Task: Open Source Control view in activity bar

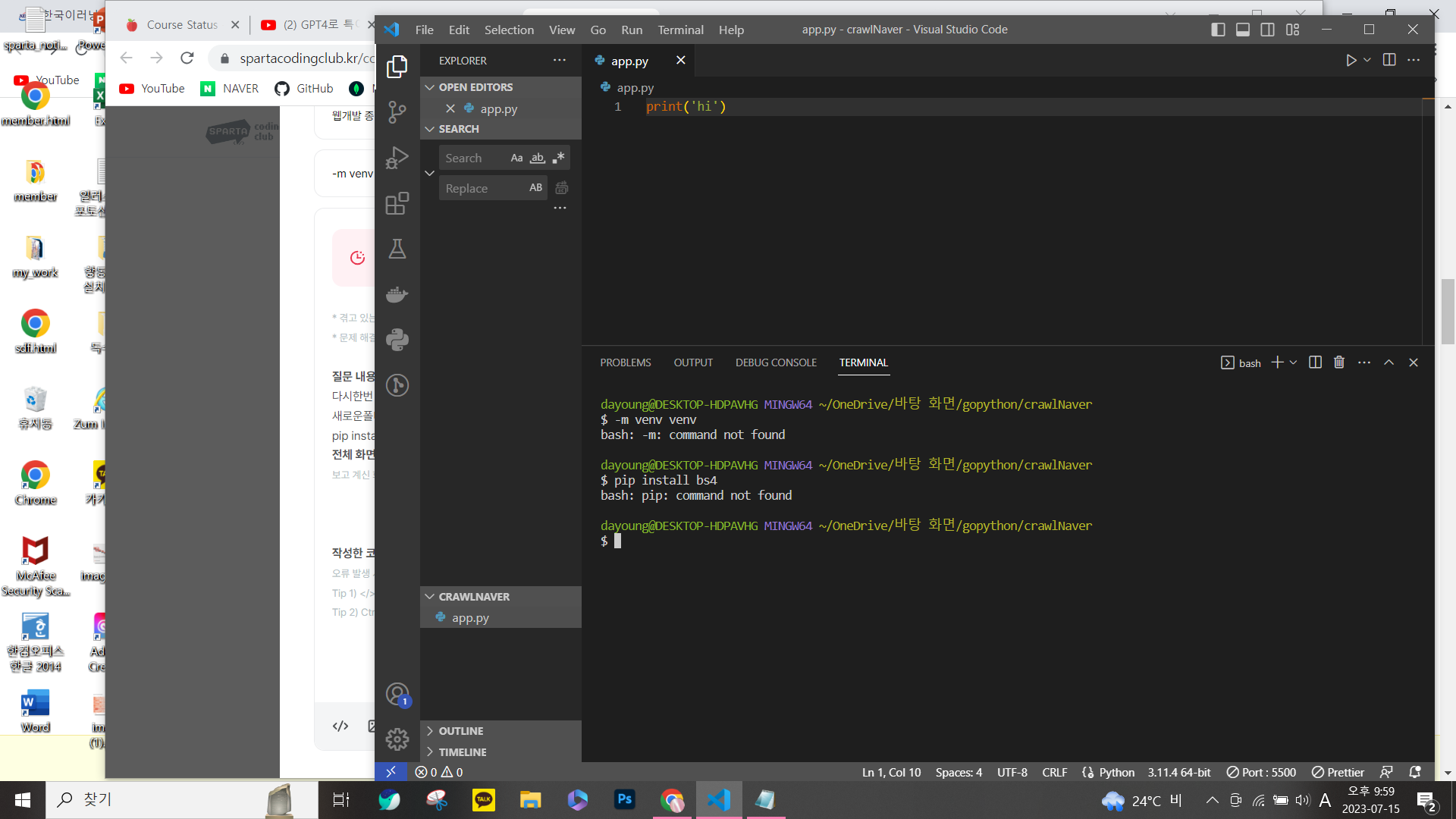Action: pyautogui.click(x=397, y=112)
